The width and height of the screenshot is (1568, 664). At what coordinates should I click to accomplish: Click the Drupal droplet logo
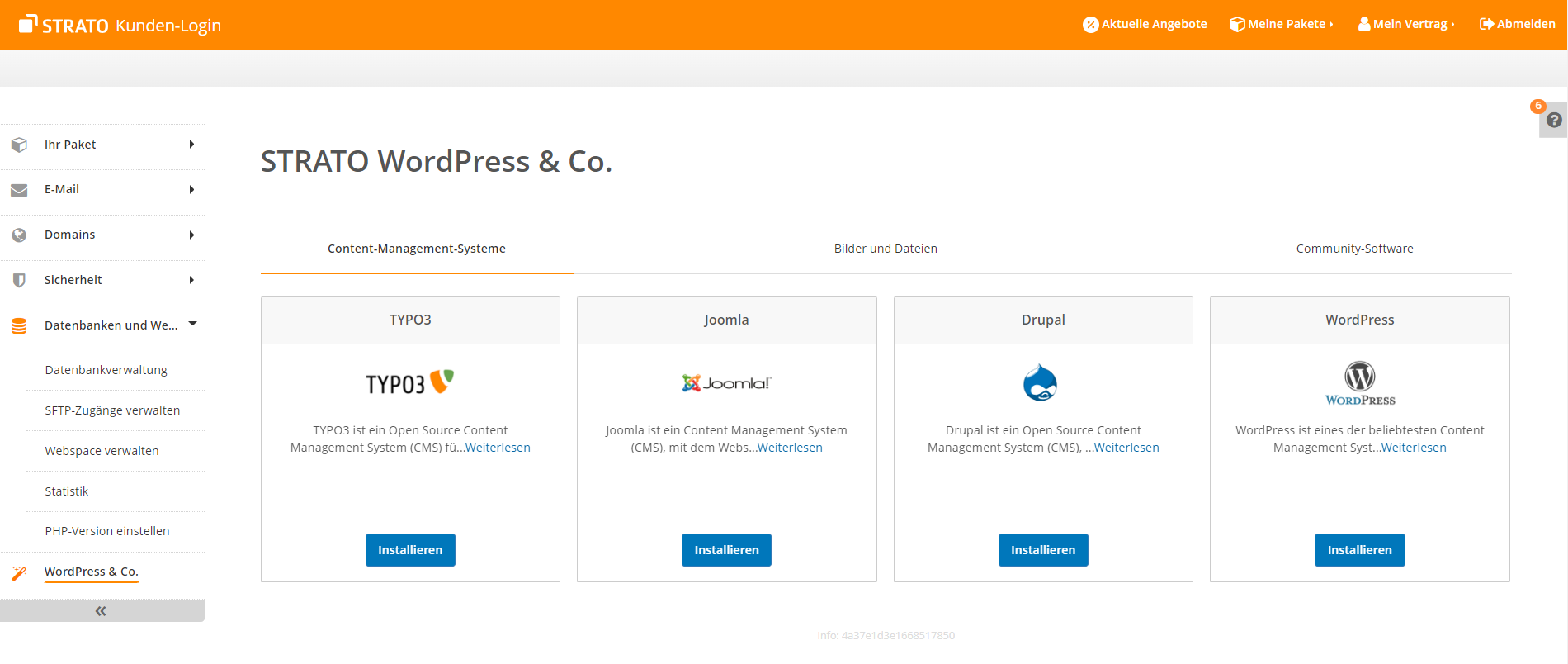pos(1040,382)
